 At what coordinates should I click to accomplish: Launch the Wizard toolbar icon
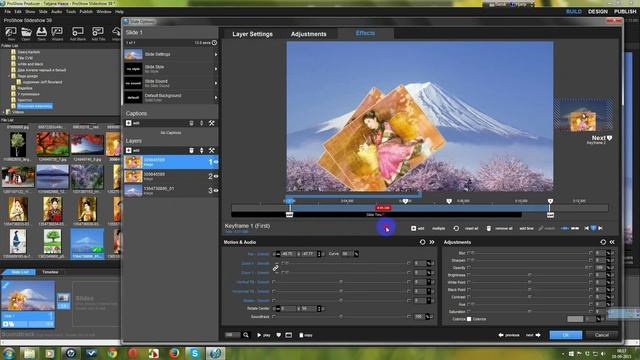tap(57, 31)
